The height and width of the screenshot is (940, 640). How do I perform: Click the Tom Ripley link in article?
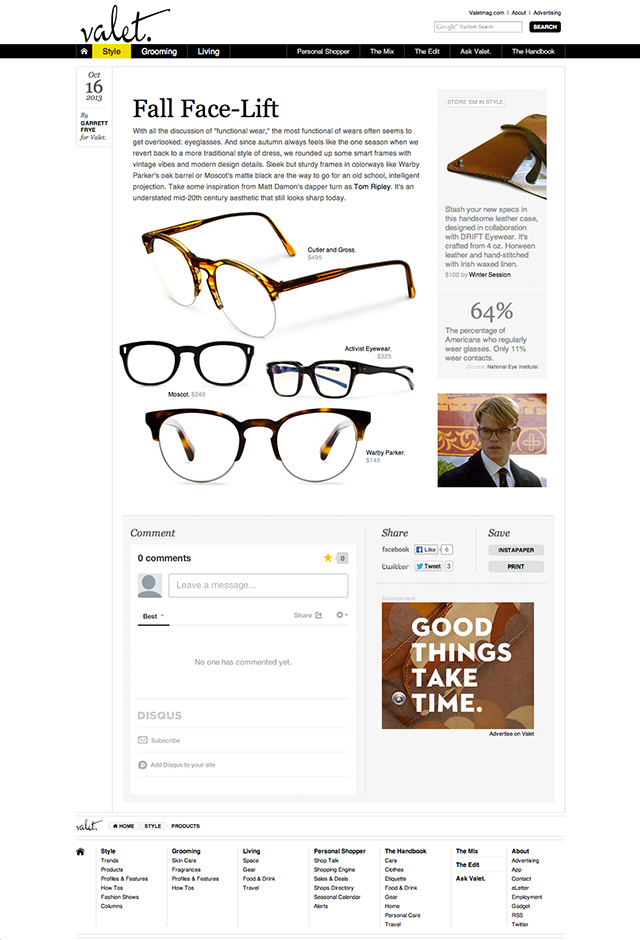[372, 186]
